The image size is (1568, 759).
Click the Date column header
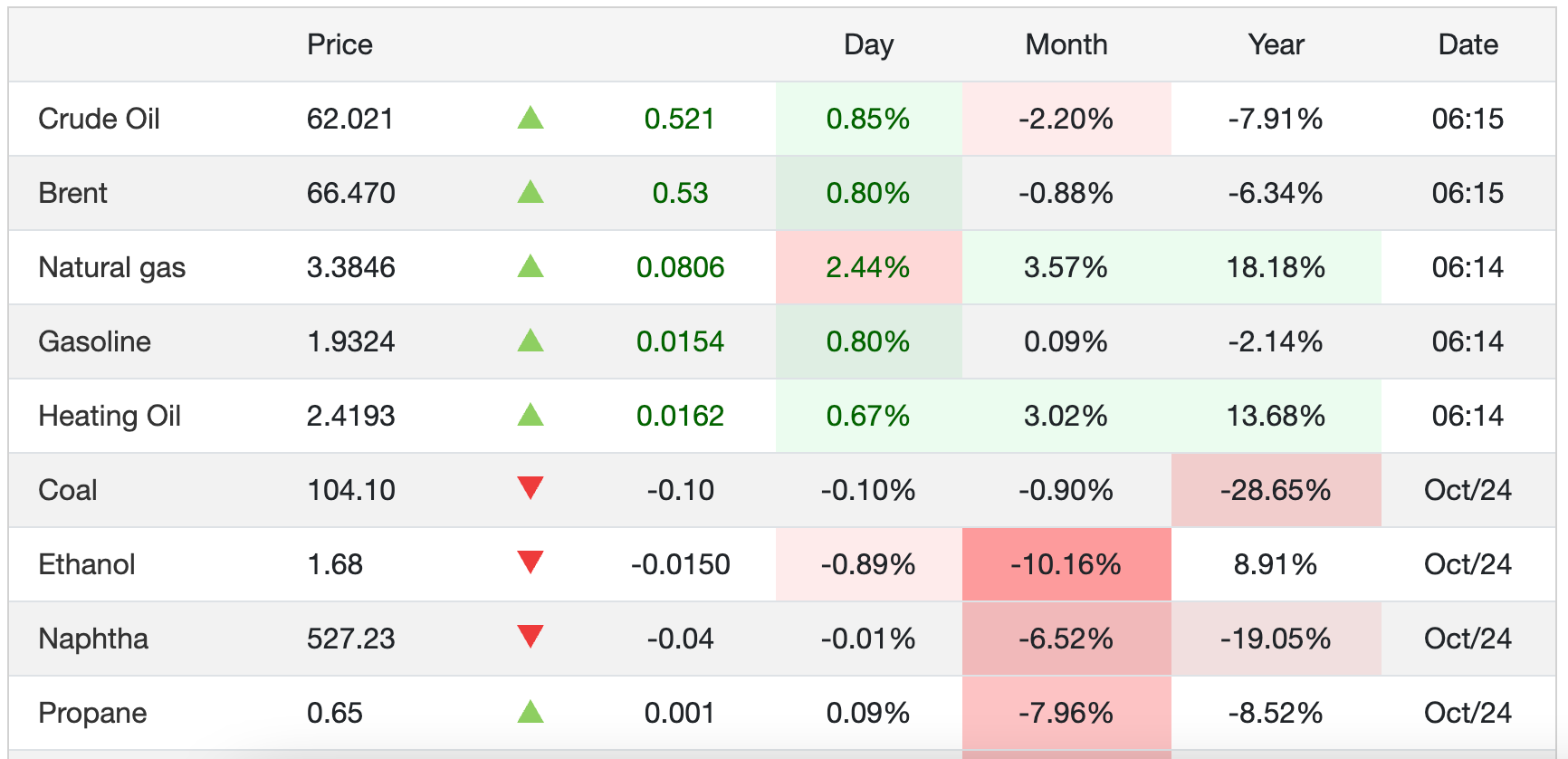[x=1468, y=44]
